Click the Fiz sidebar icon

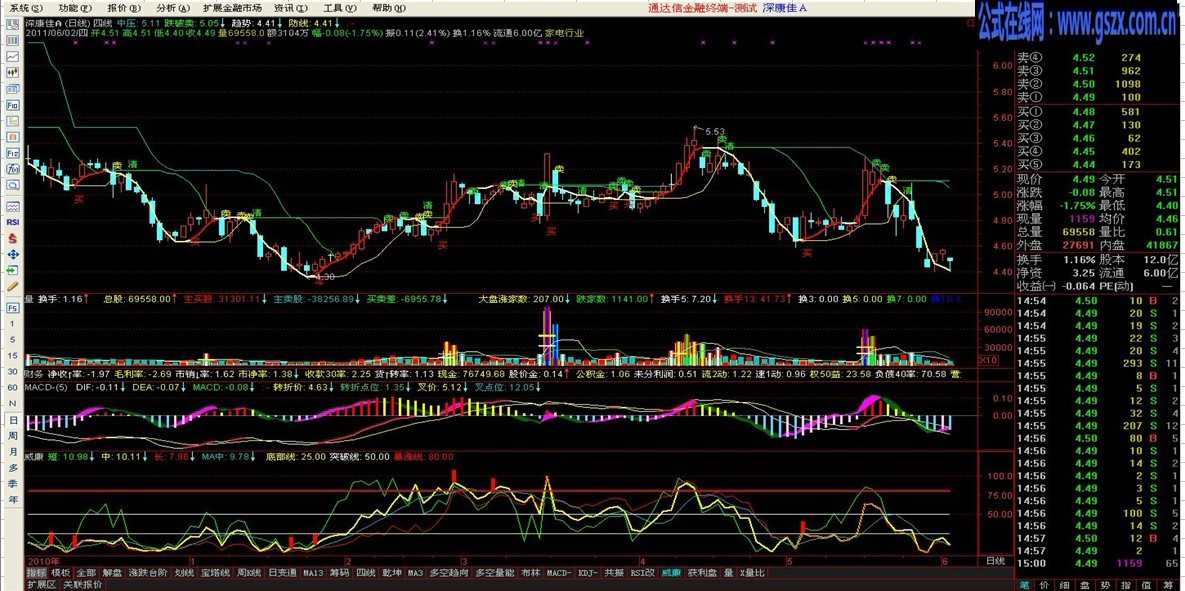(13, 153)
